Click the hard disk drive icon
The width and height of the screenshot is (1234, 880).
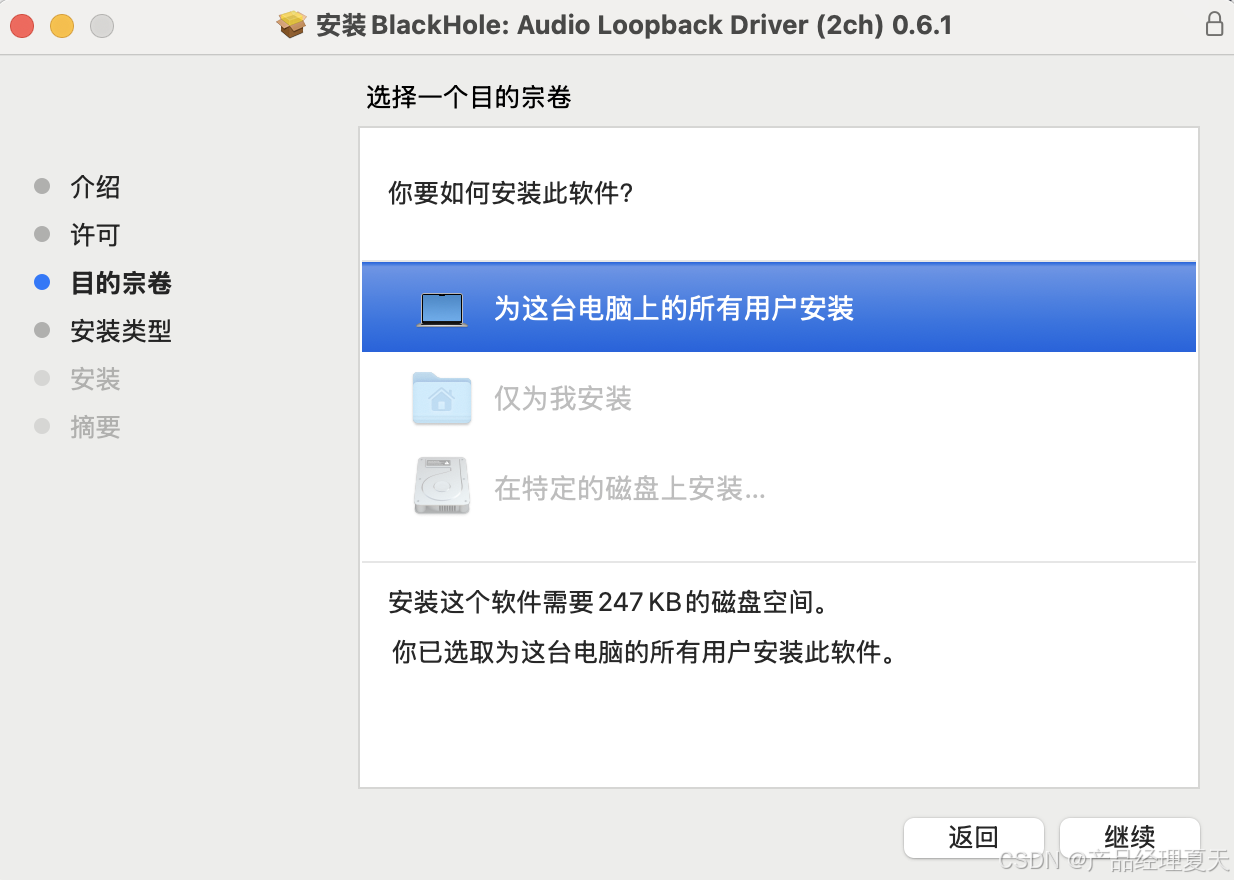click(442, 486)
